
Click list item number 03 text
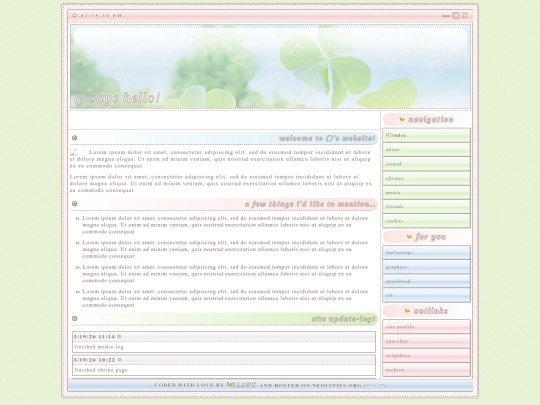(x=225, y=274)
